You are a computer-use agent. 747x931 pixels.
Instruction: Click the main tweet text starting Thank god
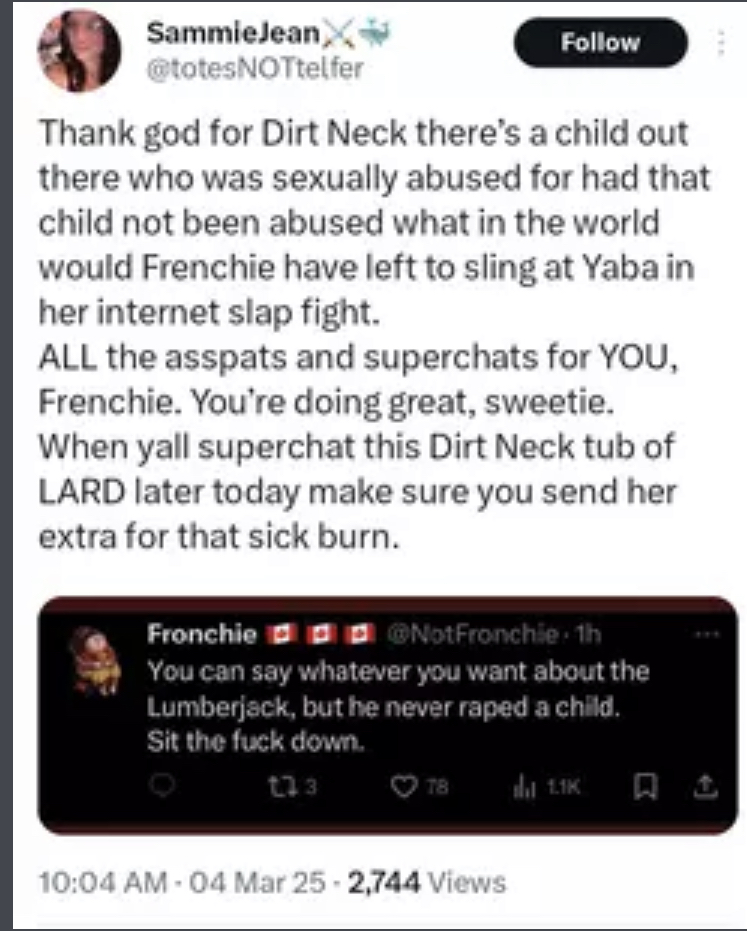(374, 334)
